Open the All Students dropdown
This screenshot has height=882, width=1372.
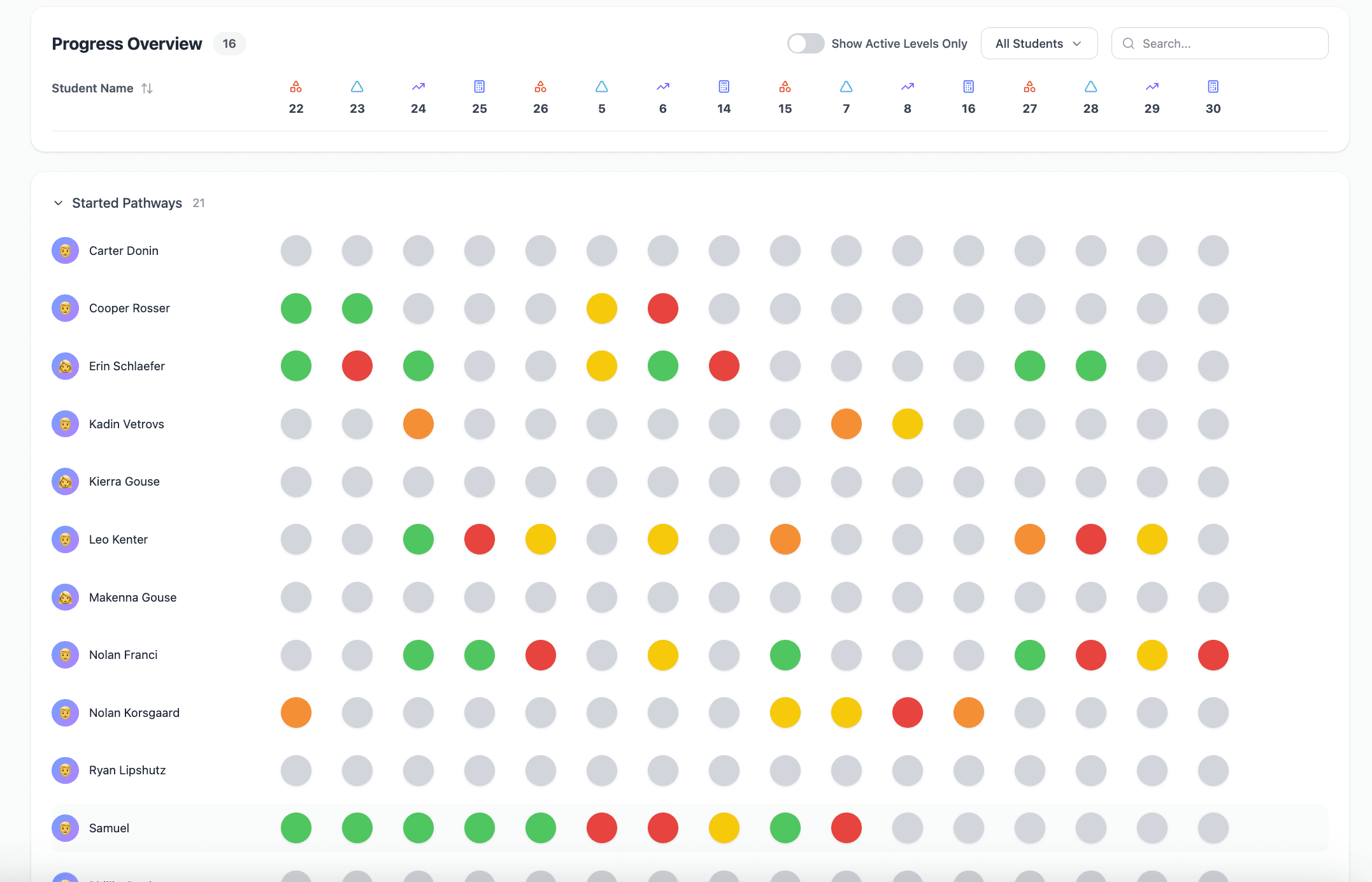1039,43
